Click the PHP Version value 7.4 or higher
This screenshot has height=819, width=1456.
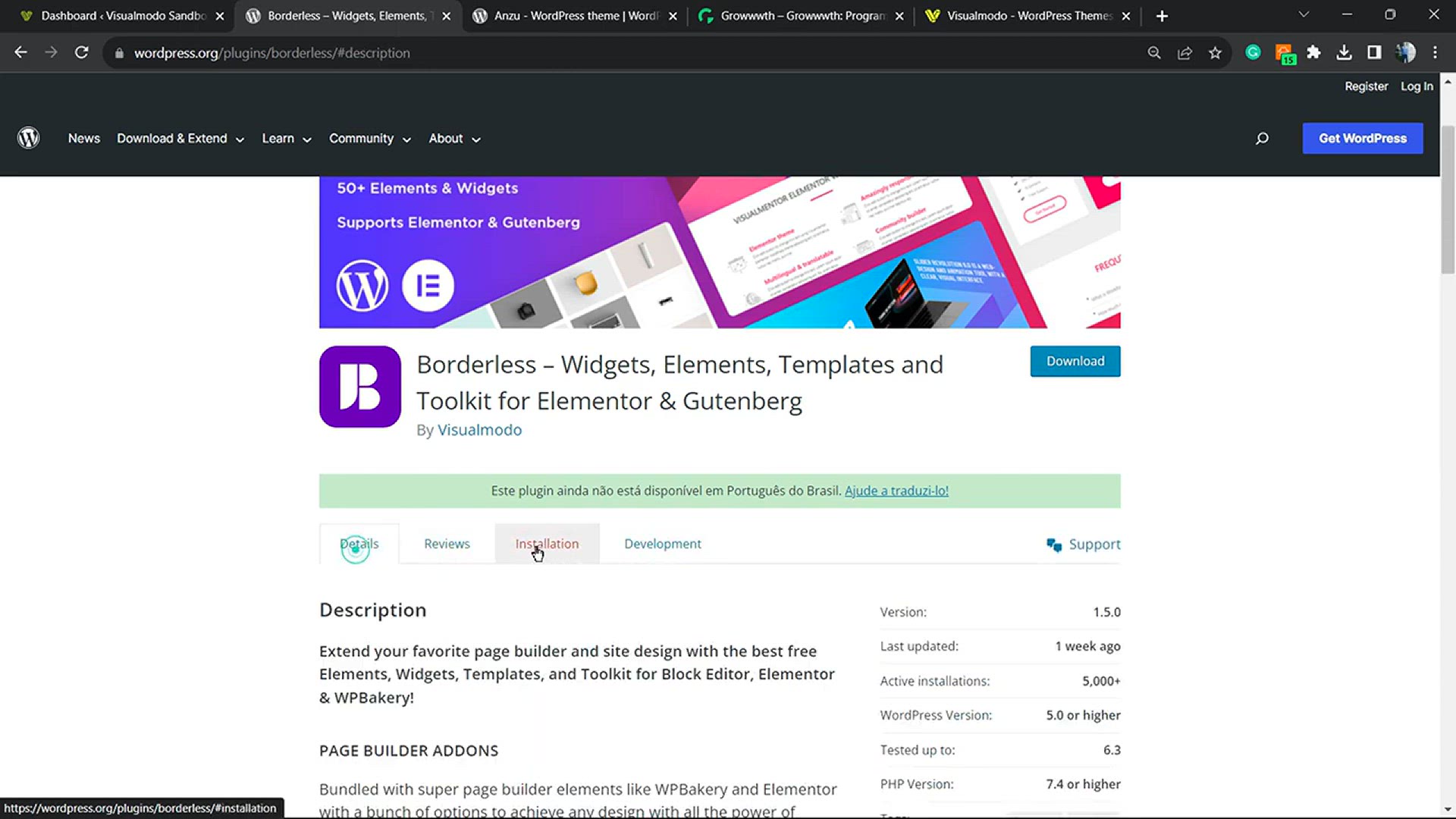[x=1083, y=784]
